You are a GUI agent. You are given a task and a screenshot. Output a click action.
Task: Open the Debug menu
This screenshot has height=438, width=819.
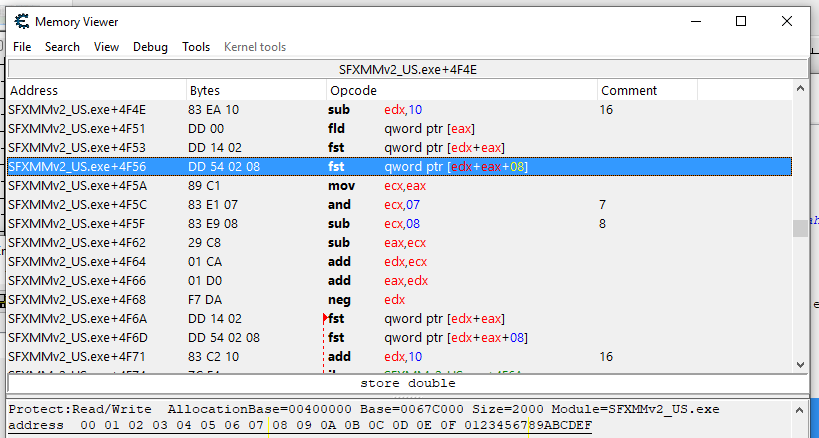[150, 47]
